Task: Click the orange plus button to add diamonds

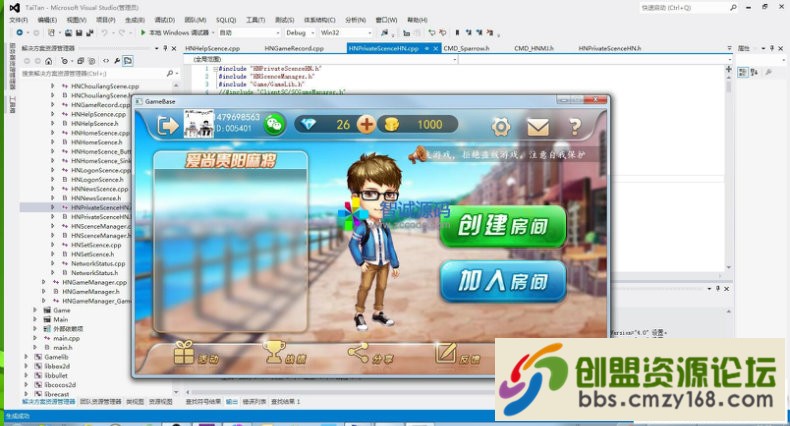Action: pos(366,124)
